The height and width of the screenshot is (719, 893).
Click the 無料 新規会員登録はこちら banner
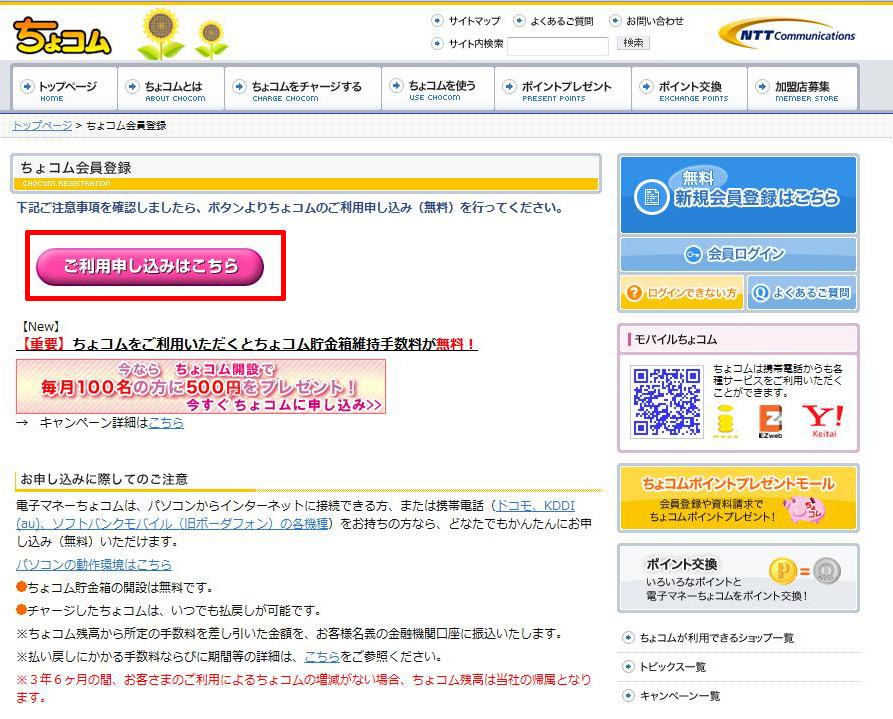click(738, 195)
